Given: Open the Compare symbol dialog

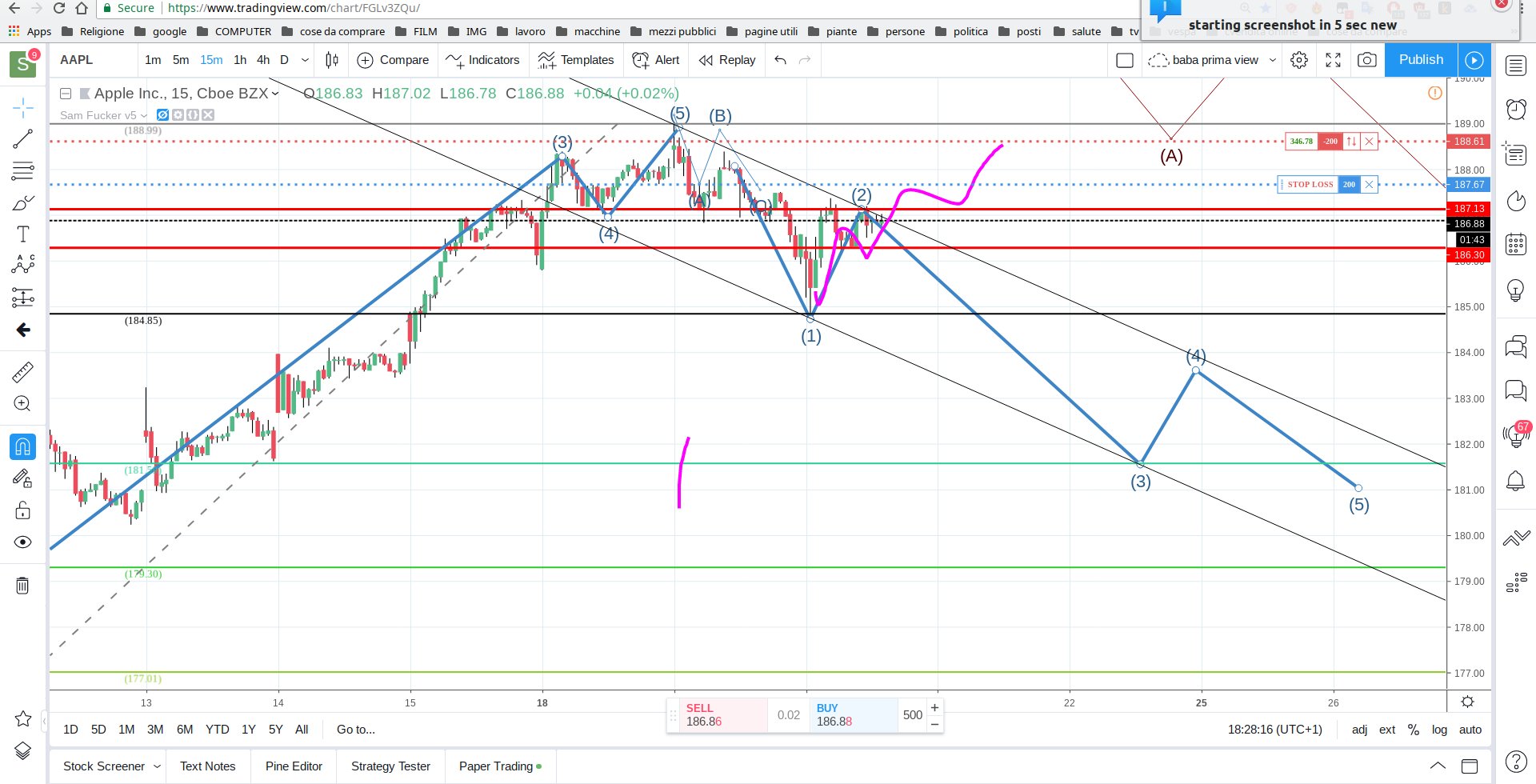Looking at the screenshot, I should 393,60.
